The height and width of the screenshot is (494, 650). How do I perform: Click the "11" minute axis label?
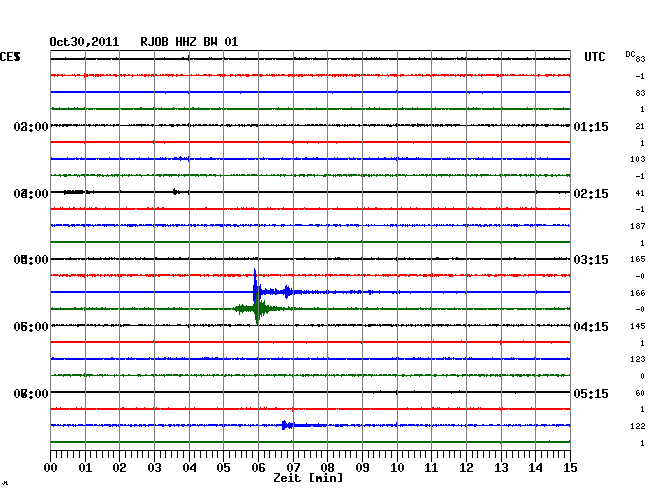coord(431,468)
